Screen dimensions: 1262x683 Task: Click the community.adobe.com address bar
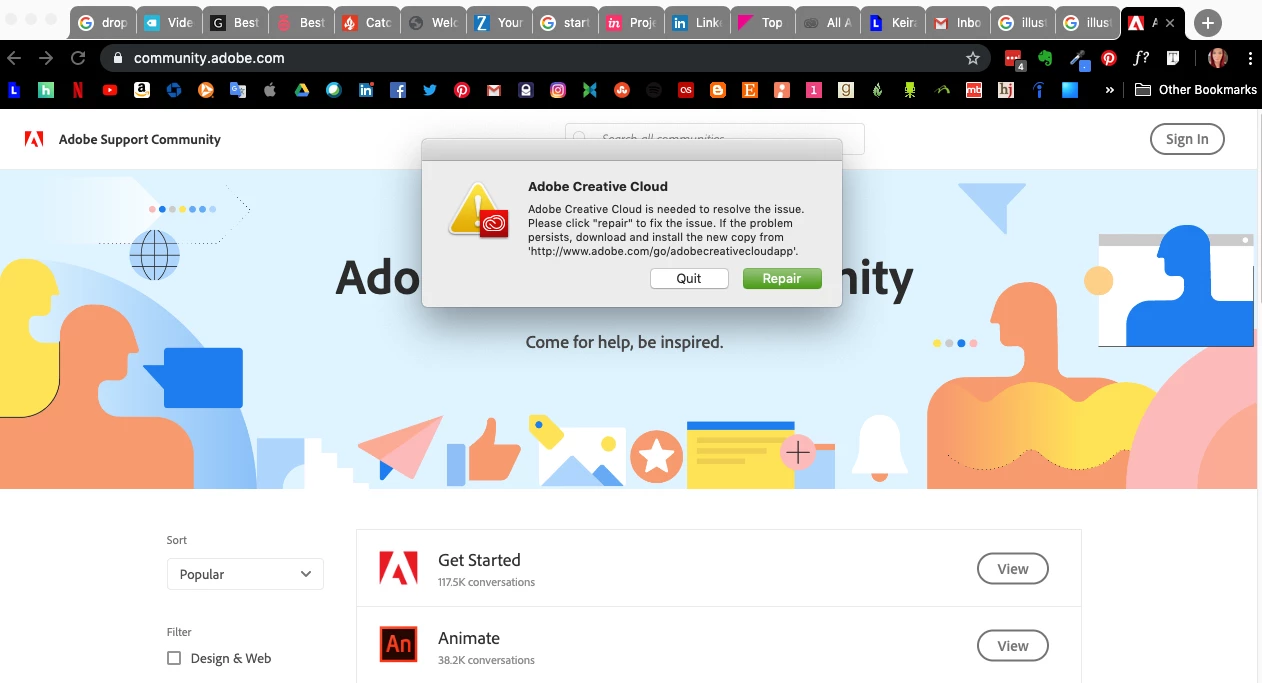tap(545, 58)
